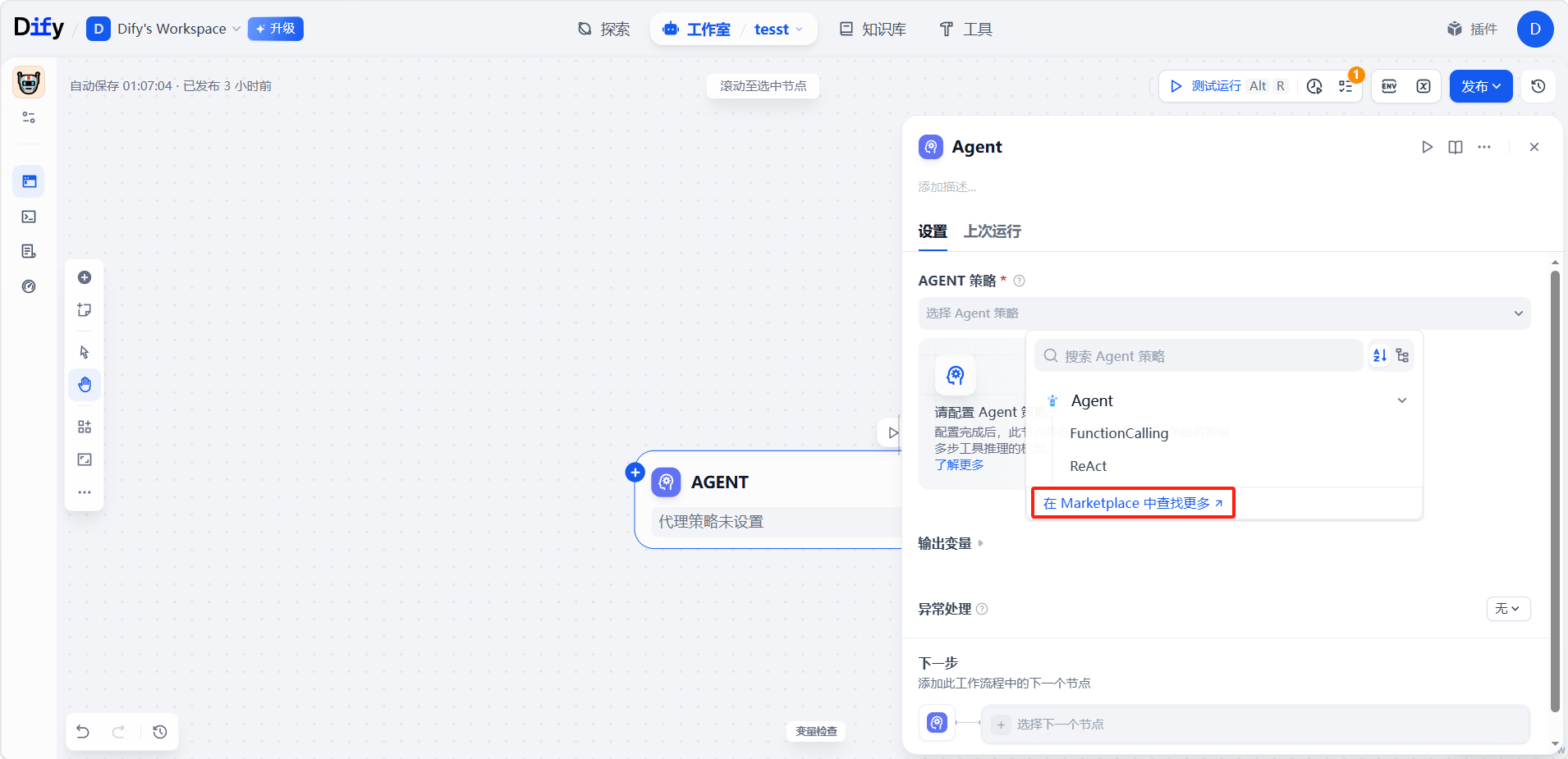1568x759 pixels.
Task: Expand the tesst app dropdown
Action: [778, 30]
